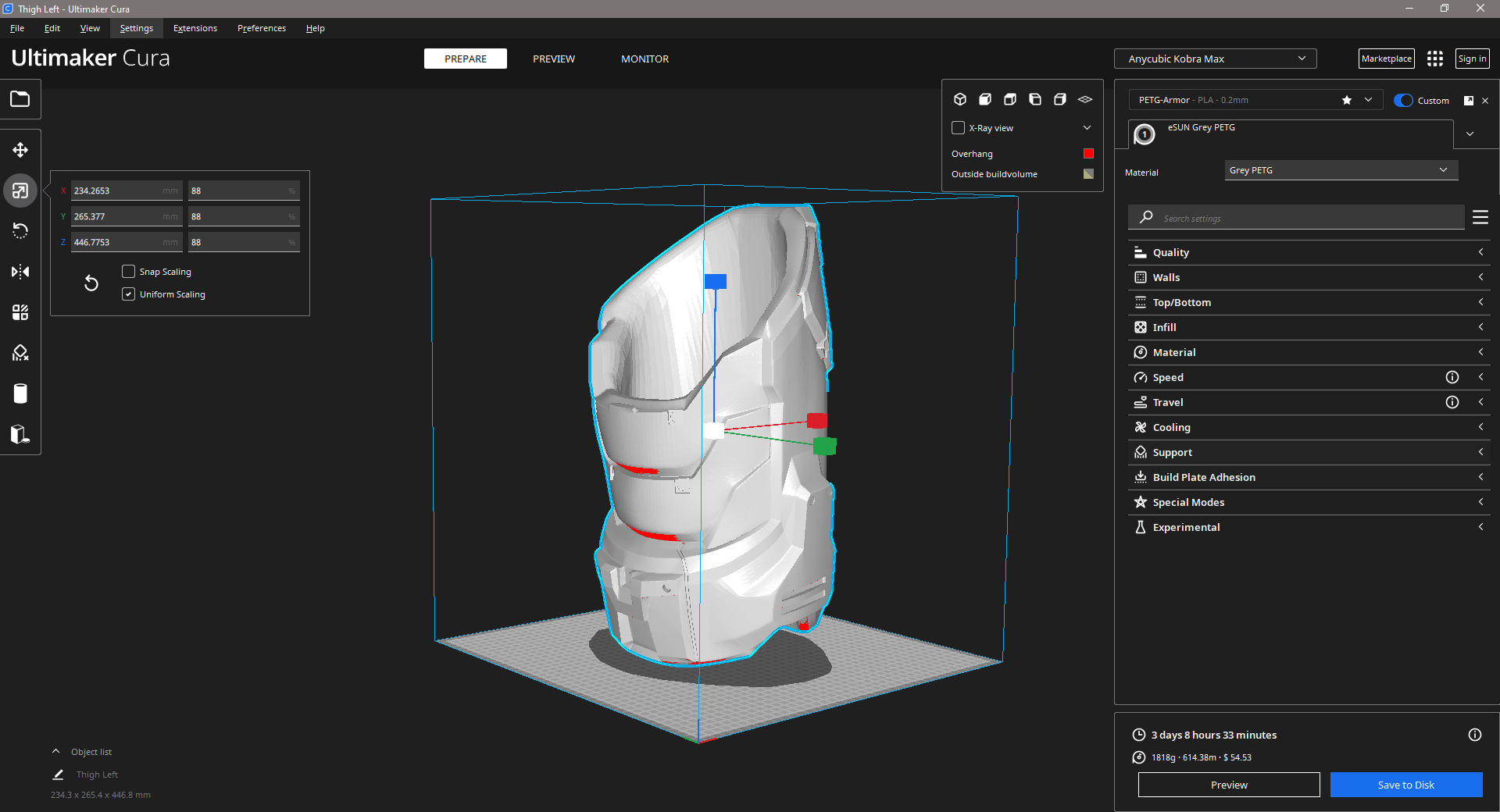Image resolution: width=1500 pixels, height=812 pixels.
Task: Switch to the MONITOR stage tab
Action: [645, 59]
